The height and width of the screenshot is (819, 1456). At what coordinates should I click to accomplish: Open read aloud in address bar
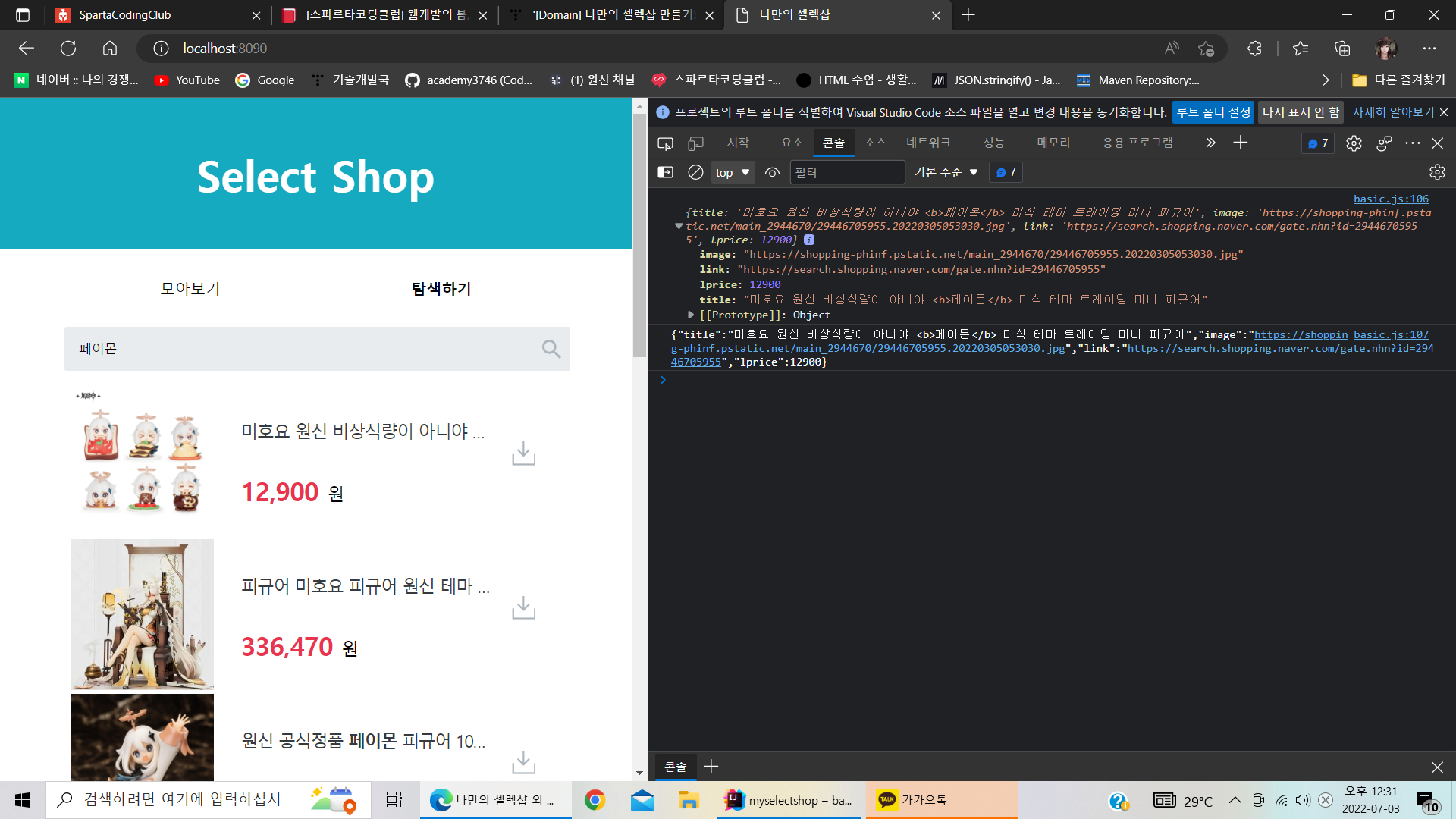[x=1172, y=49]
